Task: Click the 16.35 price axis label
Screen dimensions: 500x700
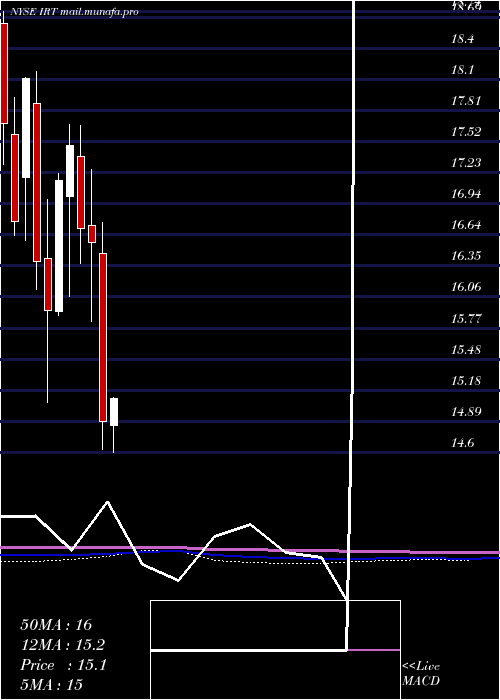Action: click(x=466, y=256)
